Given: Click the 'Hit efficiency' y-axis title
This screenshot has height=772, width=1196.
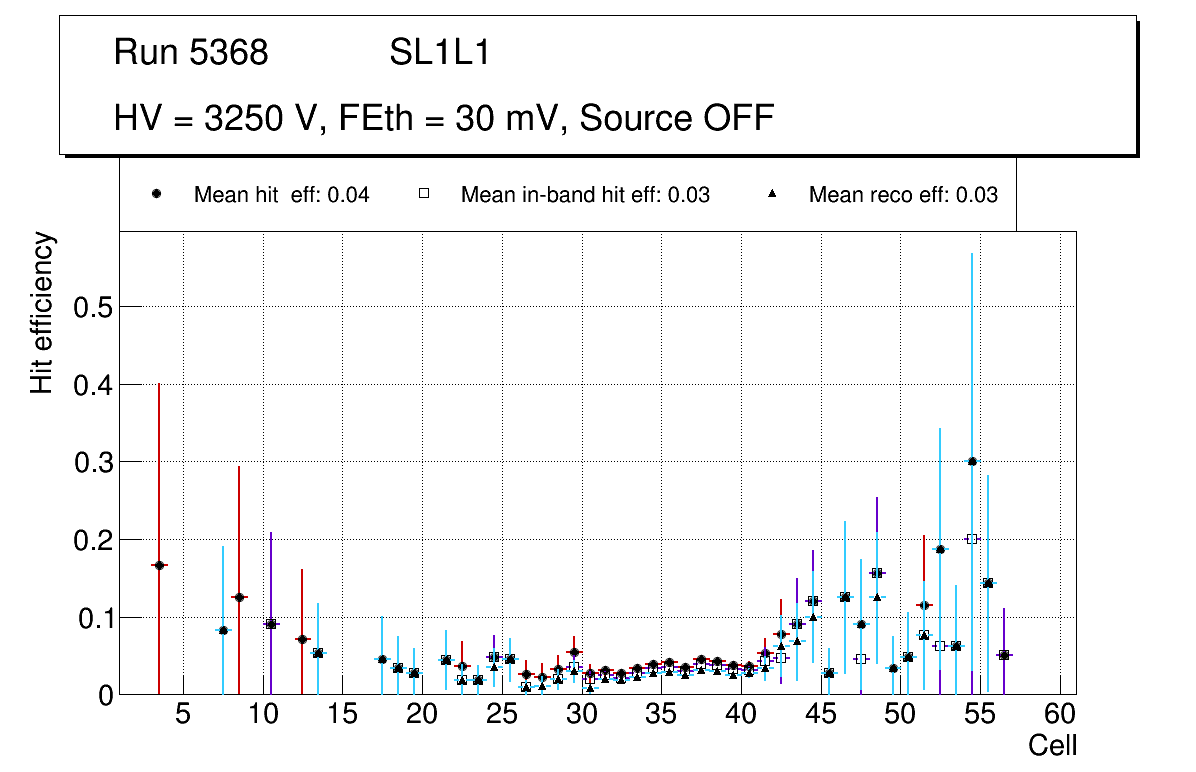Looking at the screenshot, I should coord(42,312).
